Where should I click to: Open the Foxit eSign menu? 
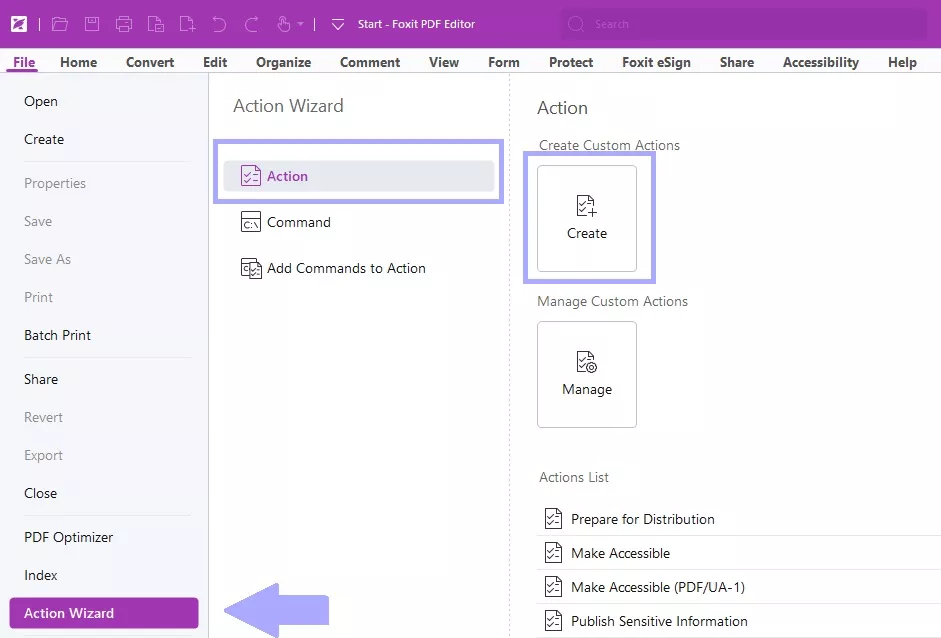[x=656, y=62]
